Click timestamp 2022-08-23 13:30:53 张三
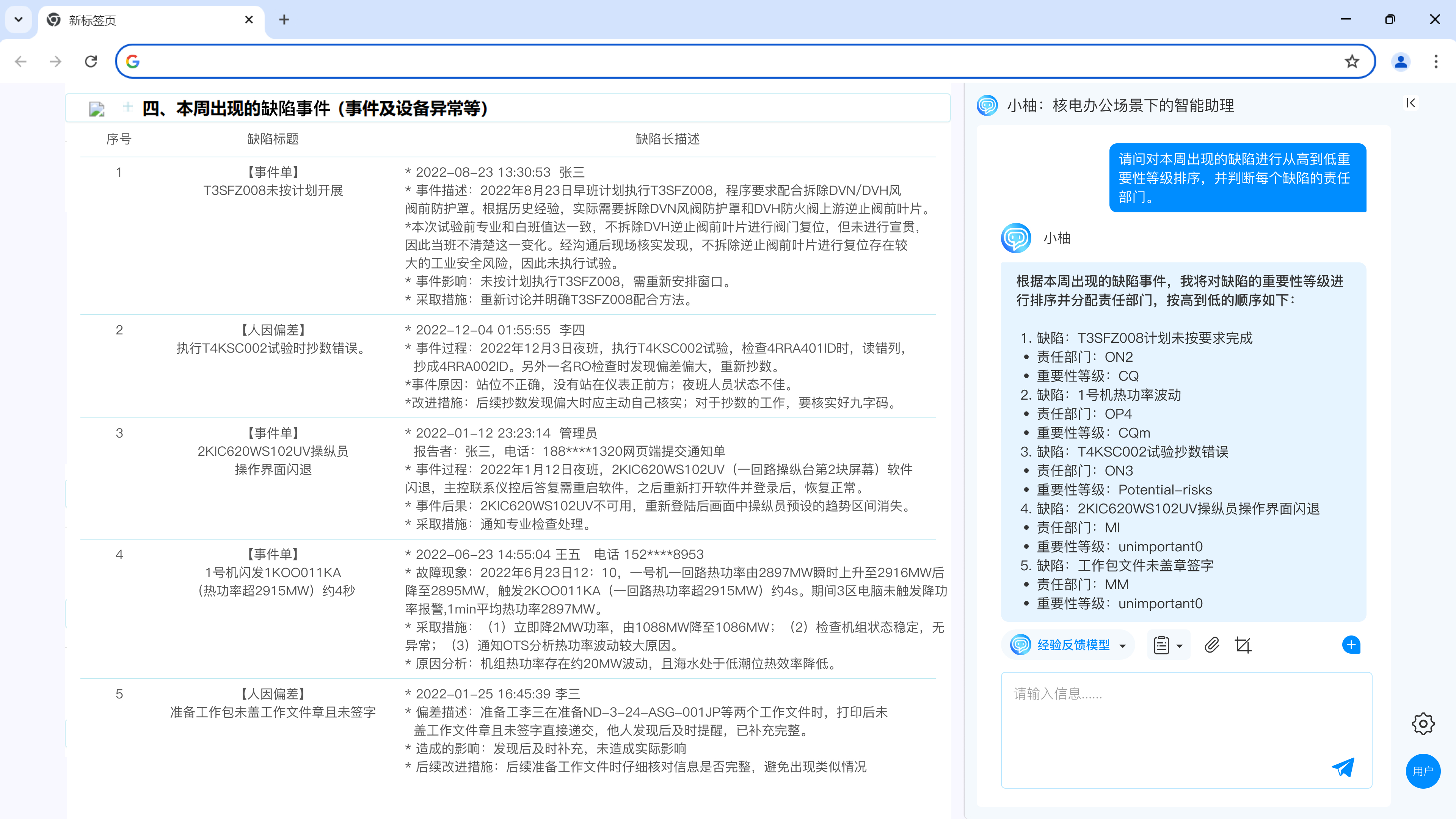Image resolution: width=1456 pixels, height=819 pixels. tap(494, 173)
